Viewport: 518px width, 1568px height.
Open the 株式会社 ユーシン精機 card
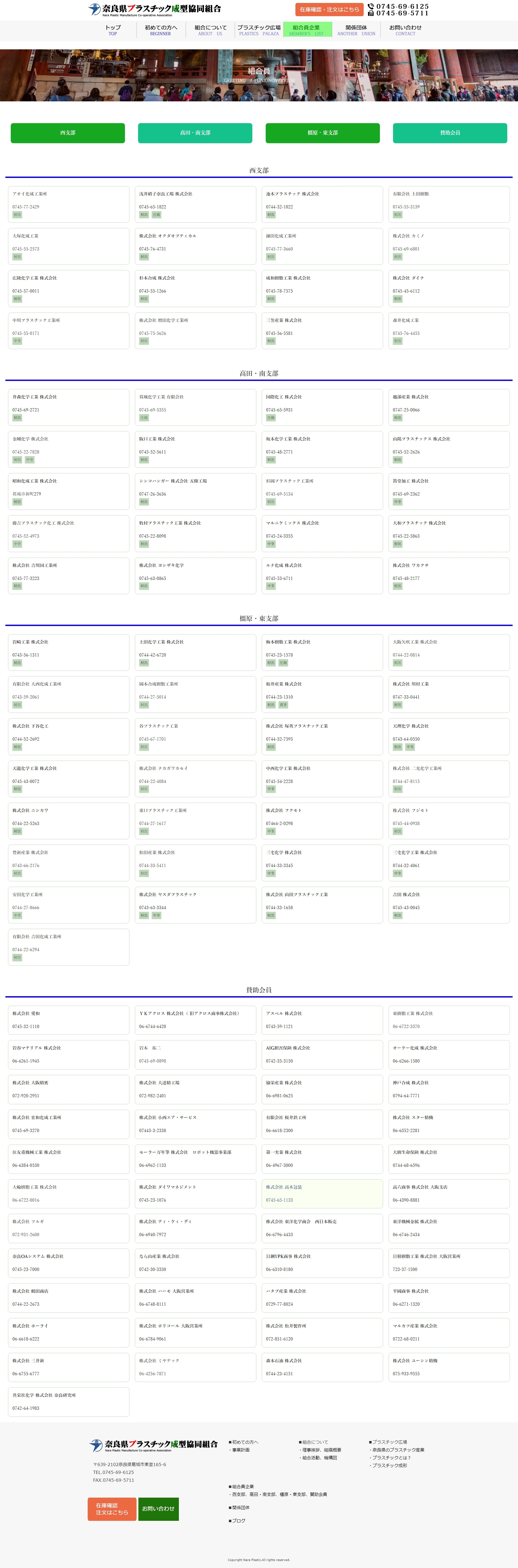click(x=449, y=1367)
